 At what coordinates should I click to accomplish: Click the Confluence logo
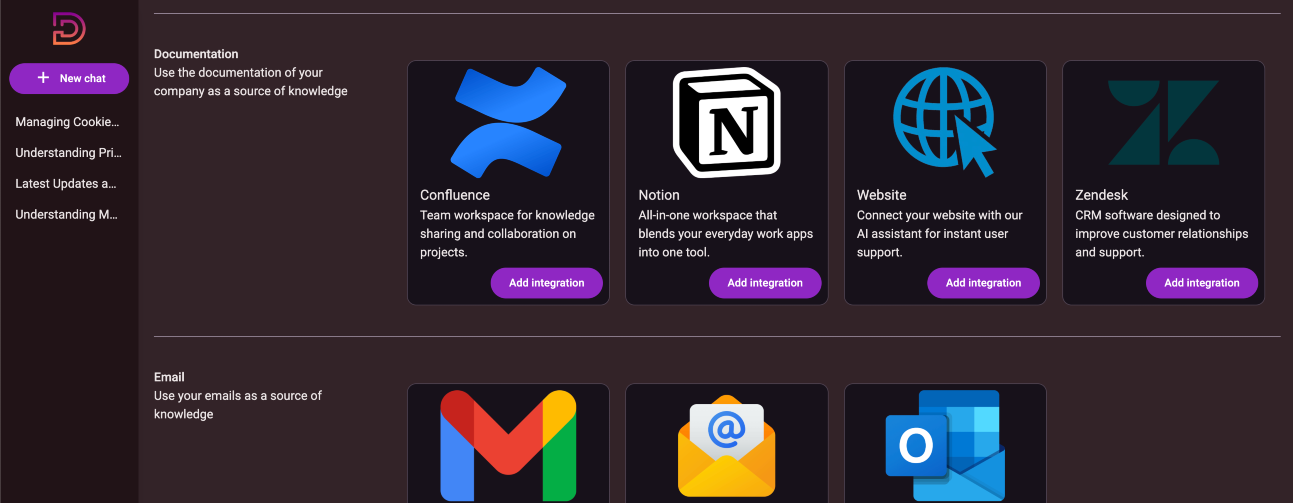point(508,122)
